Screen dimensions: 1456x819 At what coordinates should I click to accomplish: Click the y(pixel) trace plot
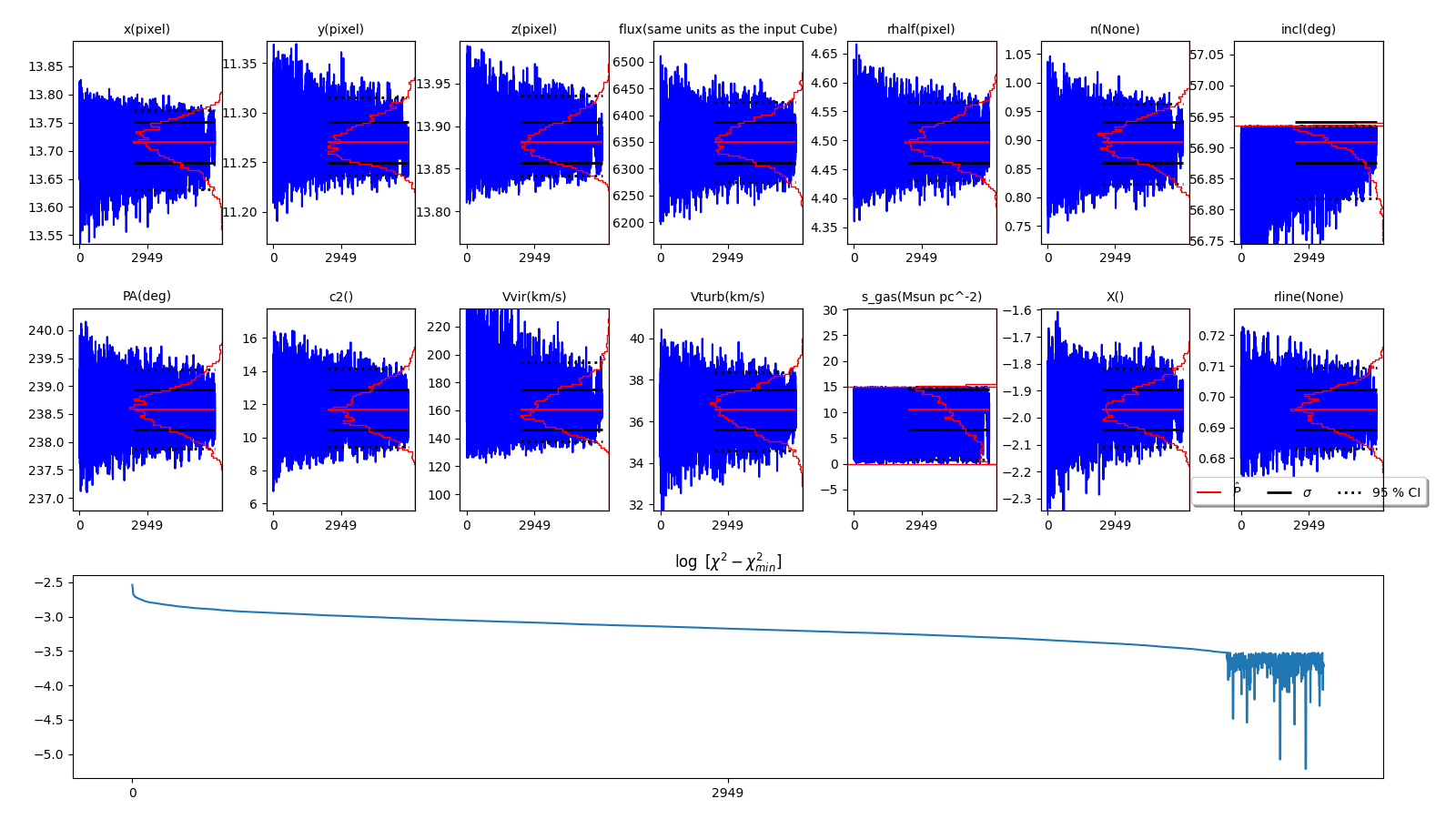pyautogui.click(x=340, y=143)
